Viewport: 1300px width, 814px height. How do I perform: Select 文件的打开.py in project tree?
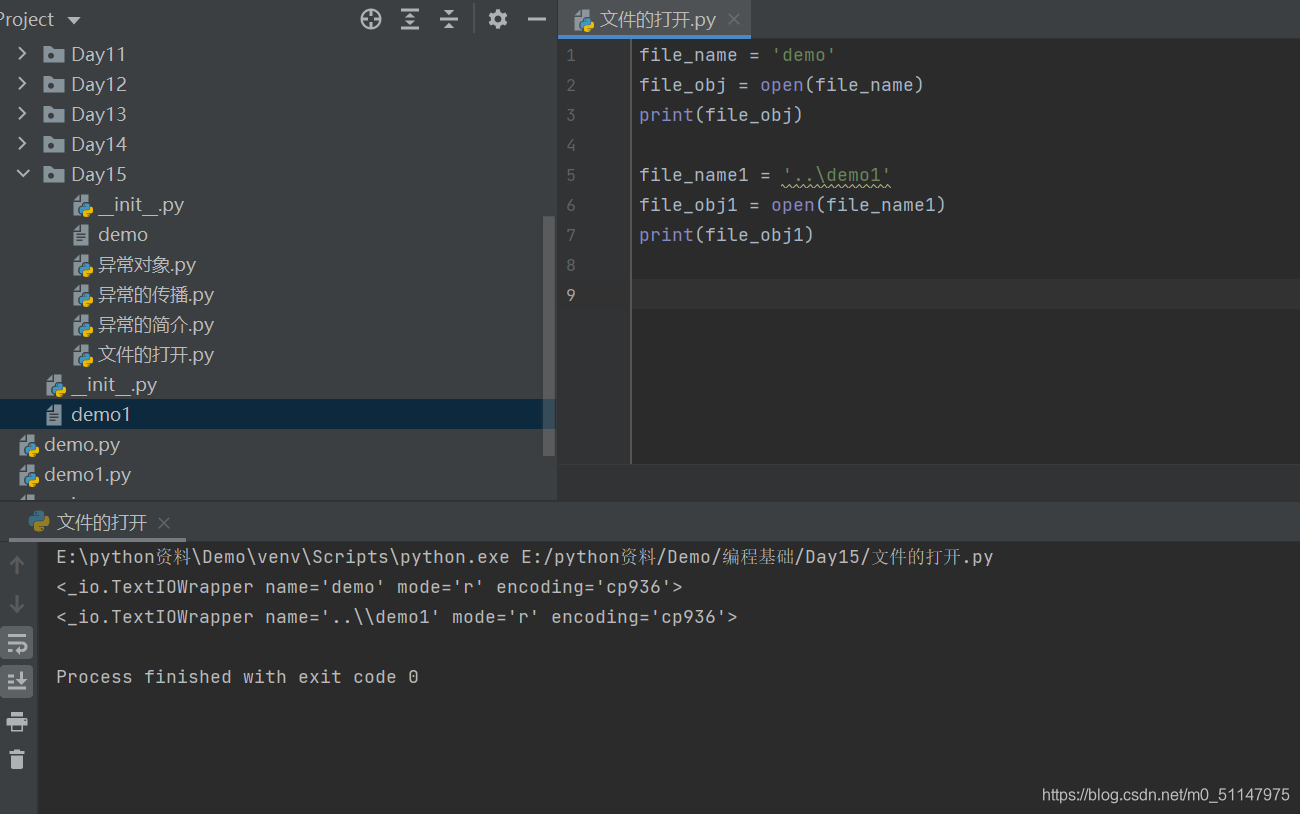(x=155, y=355)
